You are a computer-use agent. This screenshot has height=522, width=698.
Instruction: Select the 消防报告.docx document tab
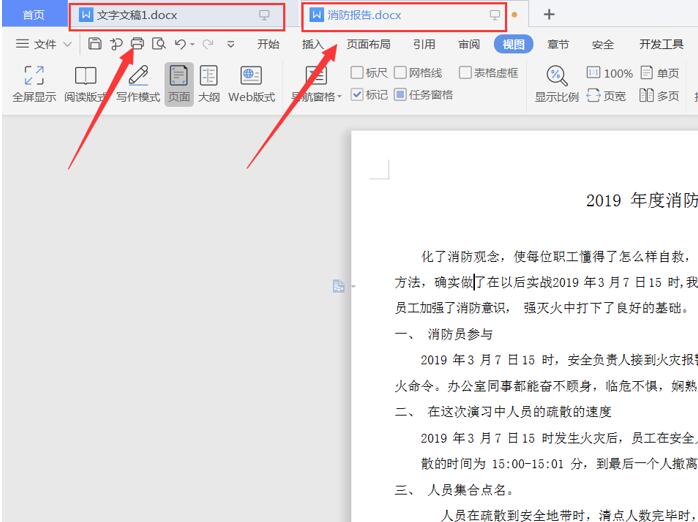[403, 16]
